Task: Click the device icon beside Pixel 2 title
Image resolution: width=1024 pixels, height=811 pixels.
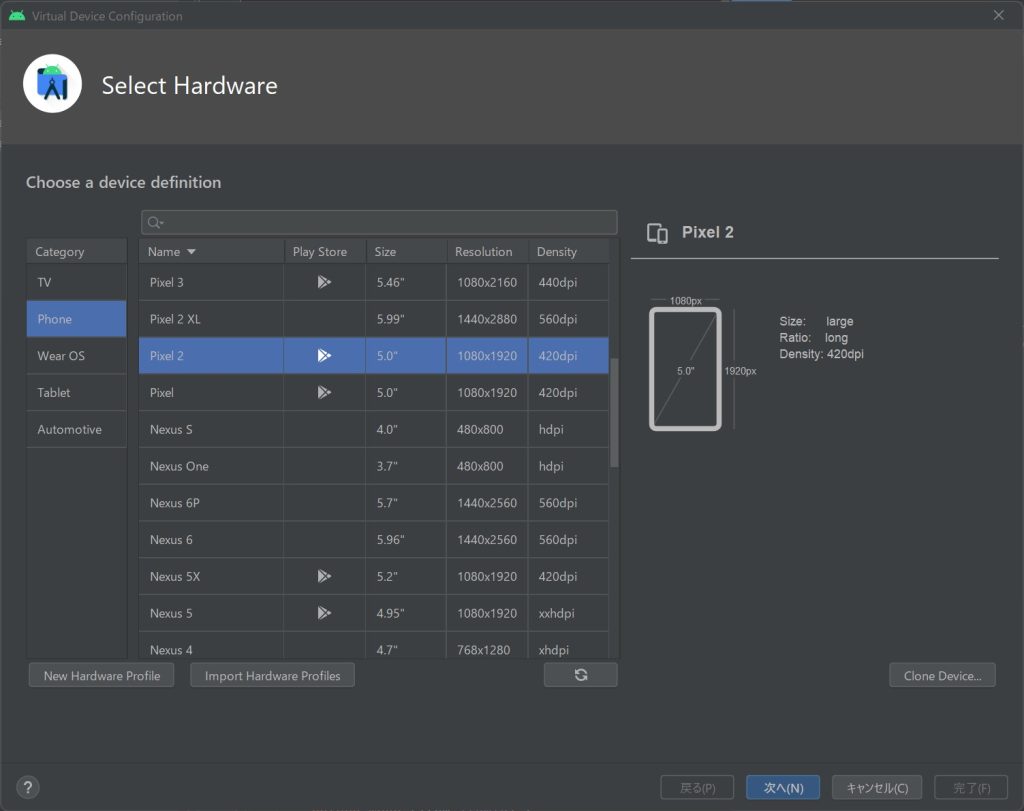Action: pyautogui.click(x=657, y=232)
